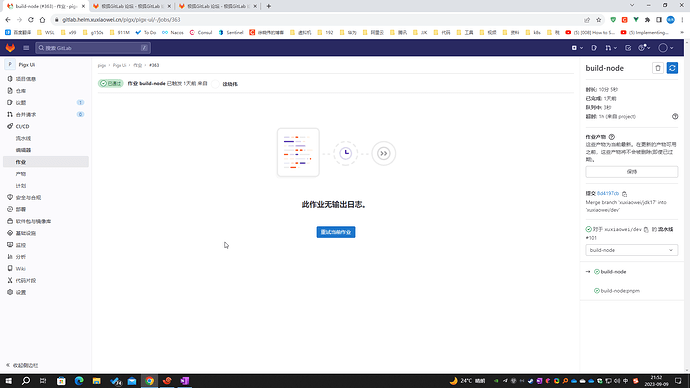Click the trash icon to erase job log

(658, 68)
